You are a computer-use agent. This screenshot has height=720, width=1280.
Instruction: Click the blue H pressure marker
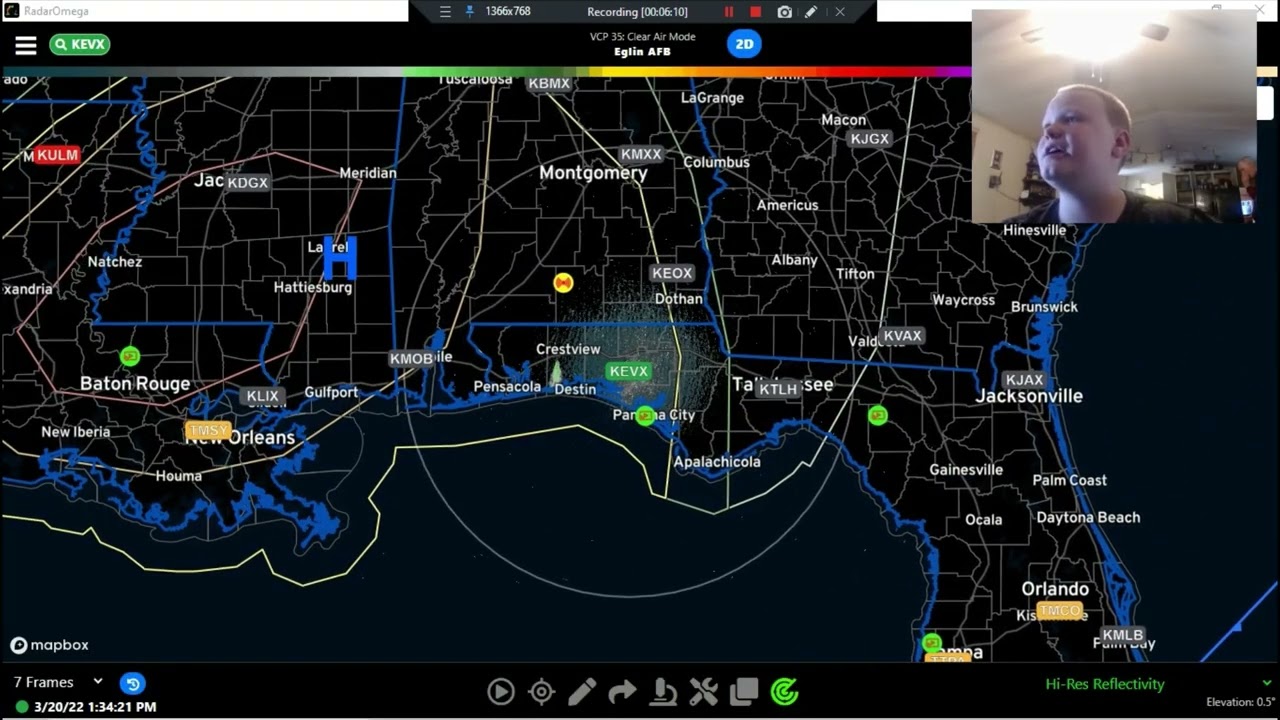pos(340,258)
